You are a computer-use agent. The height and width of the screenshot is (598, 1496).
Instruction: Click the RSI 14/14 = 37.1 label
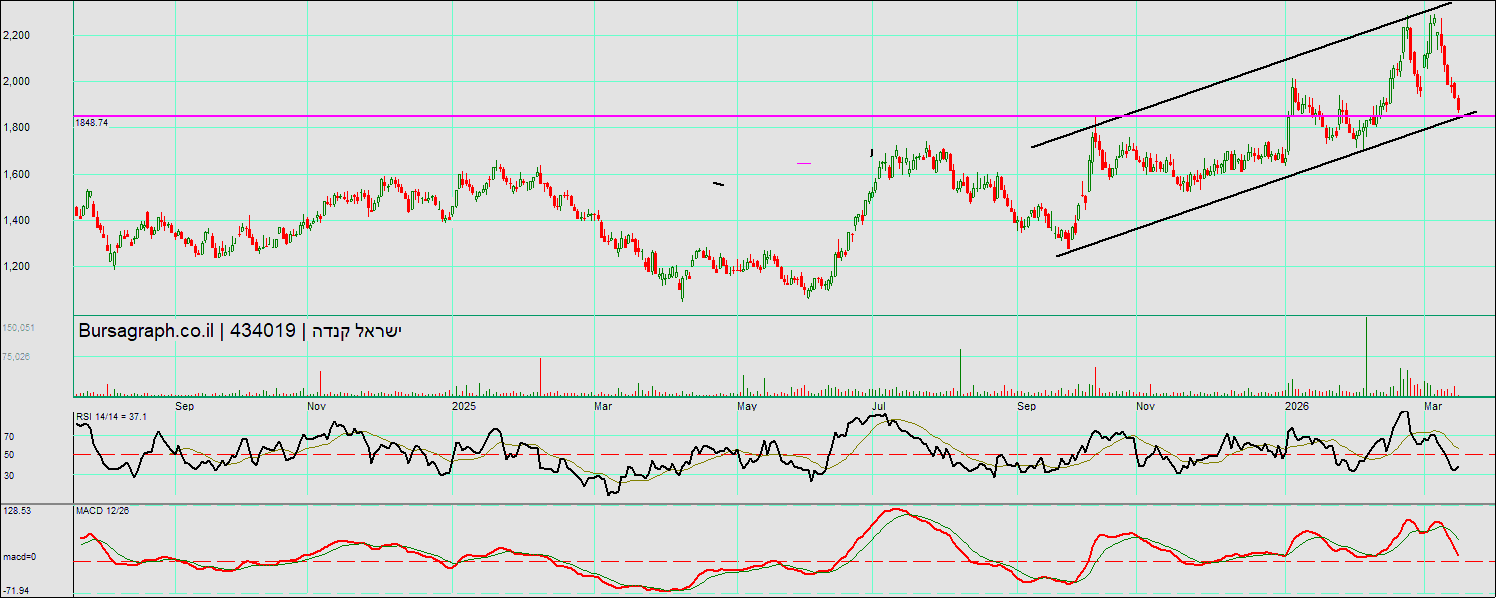click(112, 416)
